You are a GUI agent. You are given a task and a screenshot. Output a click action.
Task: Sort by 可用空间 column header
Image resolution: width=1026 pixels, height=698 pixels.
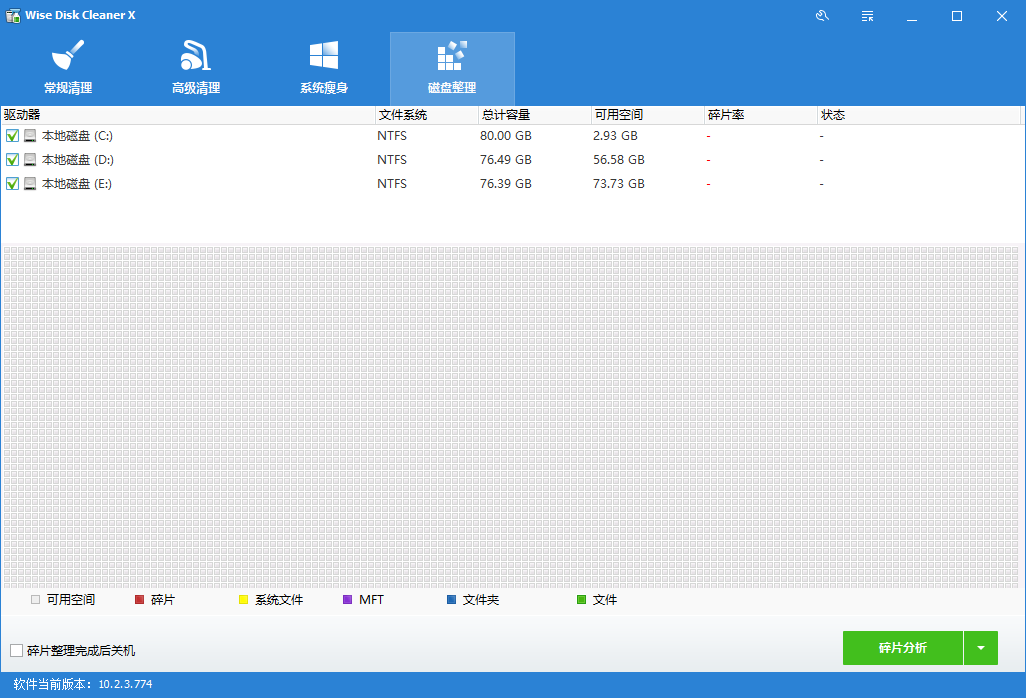pos(618,115)
